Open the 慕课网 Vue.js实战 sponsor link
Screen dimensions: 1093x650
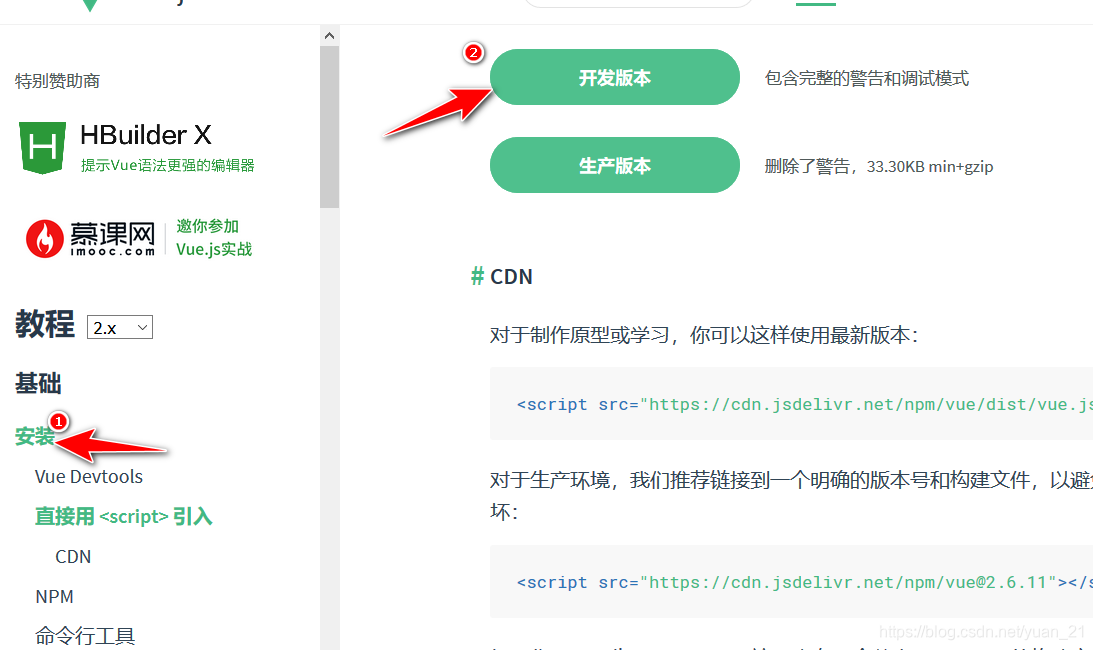[139, 239]
